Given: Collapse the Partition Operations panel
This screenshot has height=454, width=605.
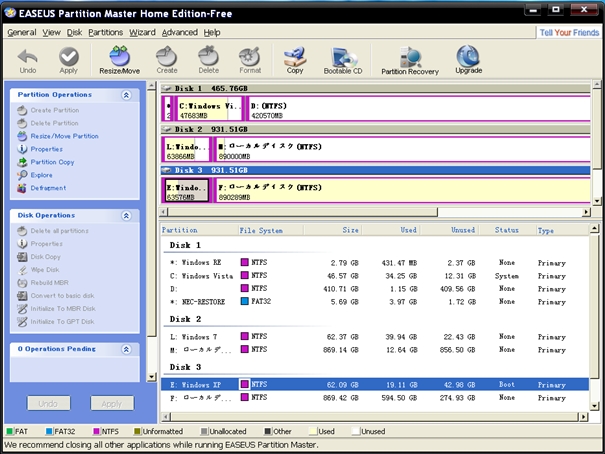Looking at the screenshot, I should pos(126,95).
